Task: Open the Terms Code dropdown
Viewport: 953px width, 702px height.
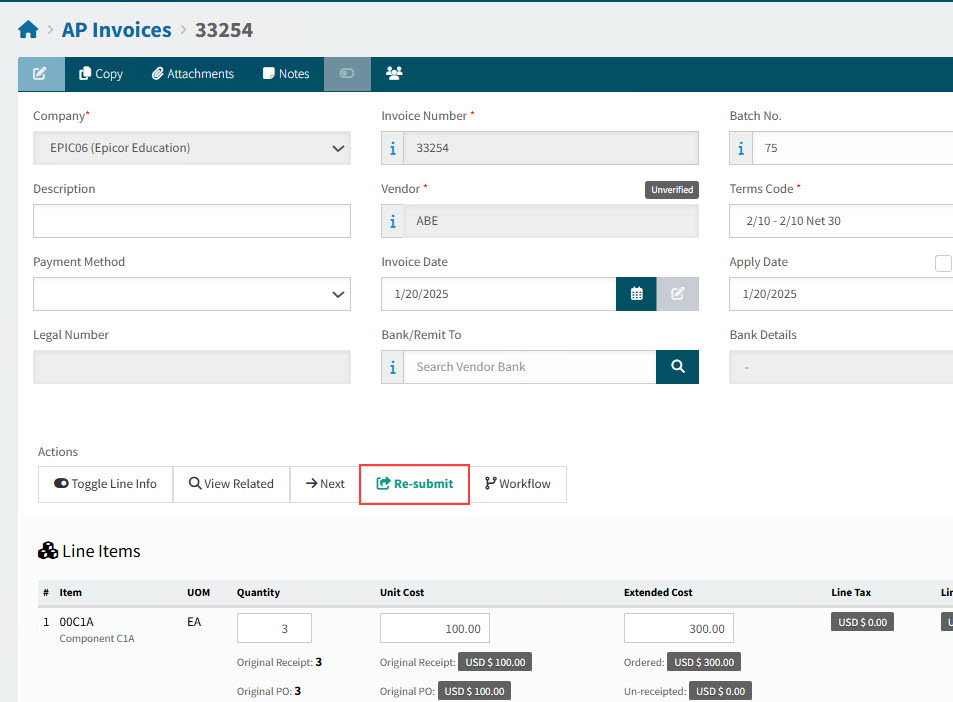Action: point(840,221)
